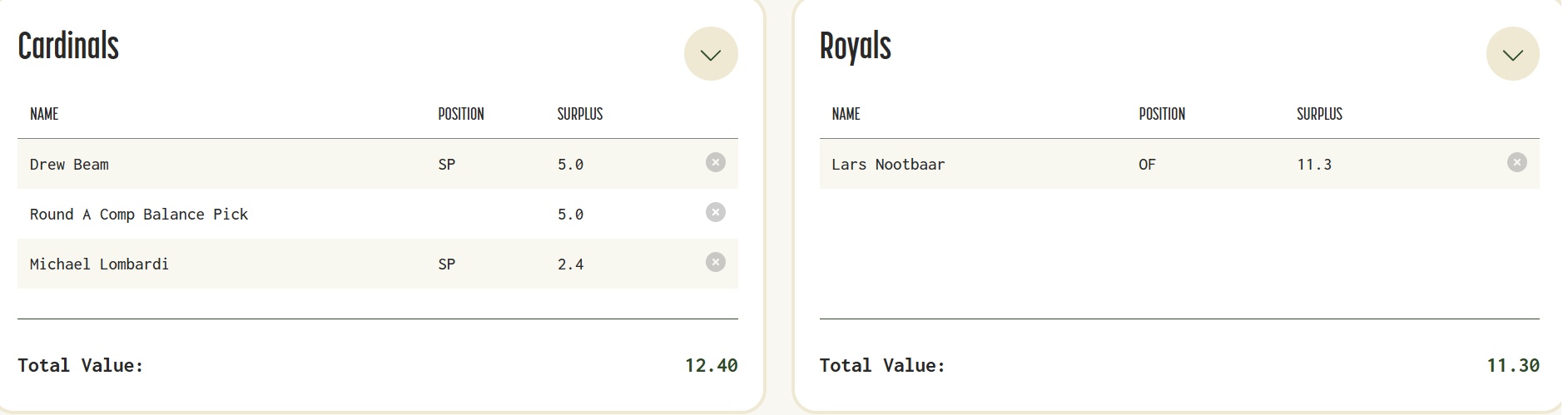Screen dimensions: 1568x415
Task: Click the Cardinals SURPLUS column header
Action: (579, 114)
